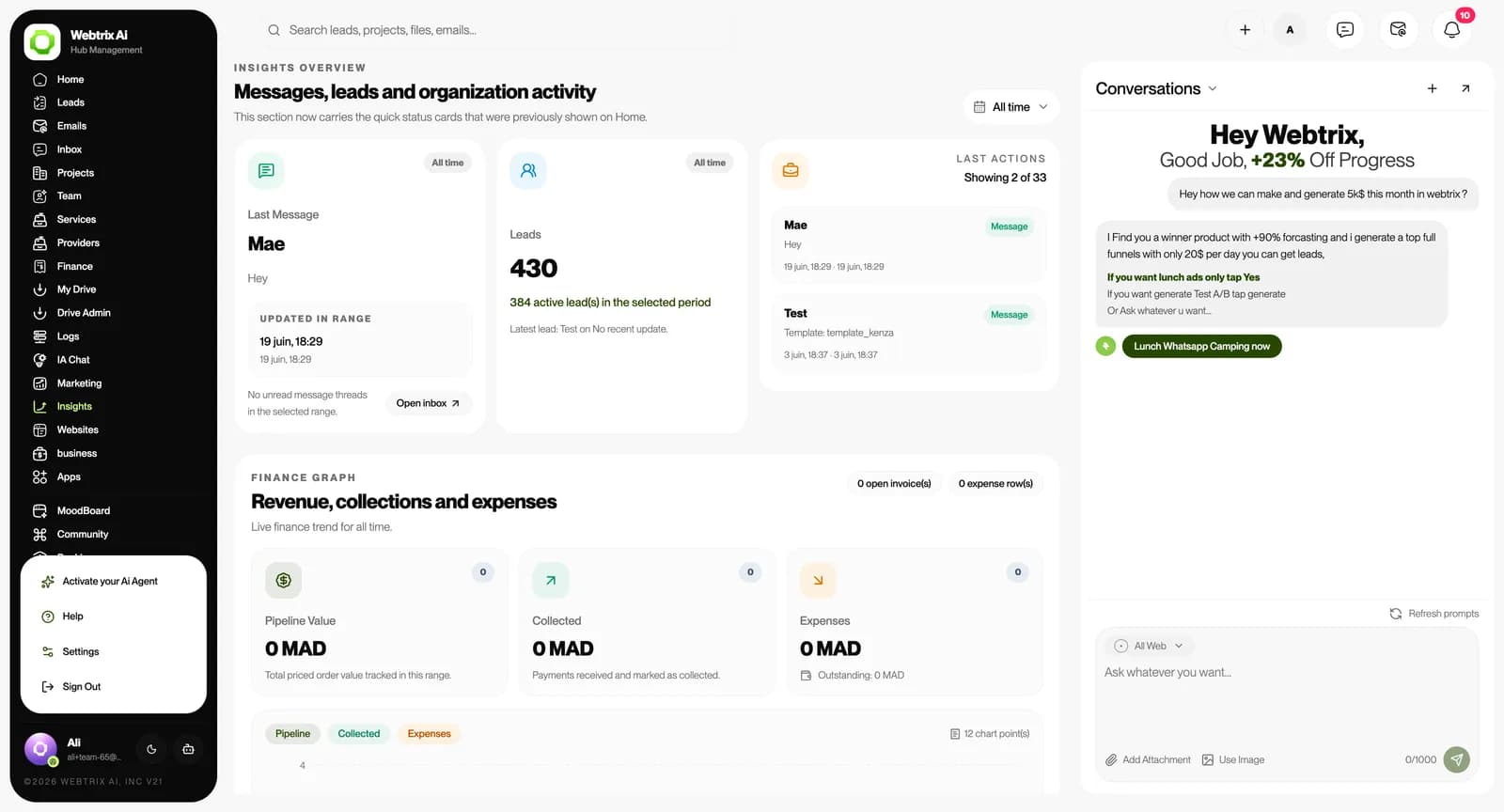Toggle the Collected chart series
This screenshot has width=1504, height=812.
pos(359,734)
